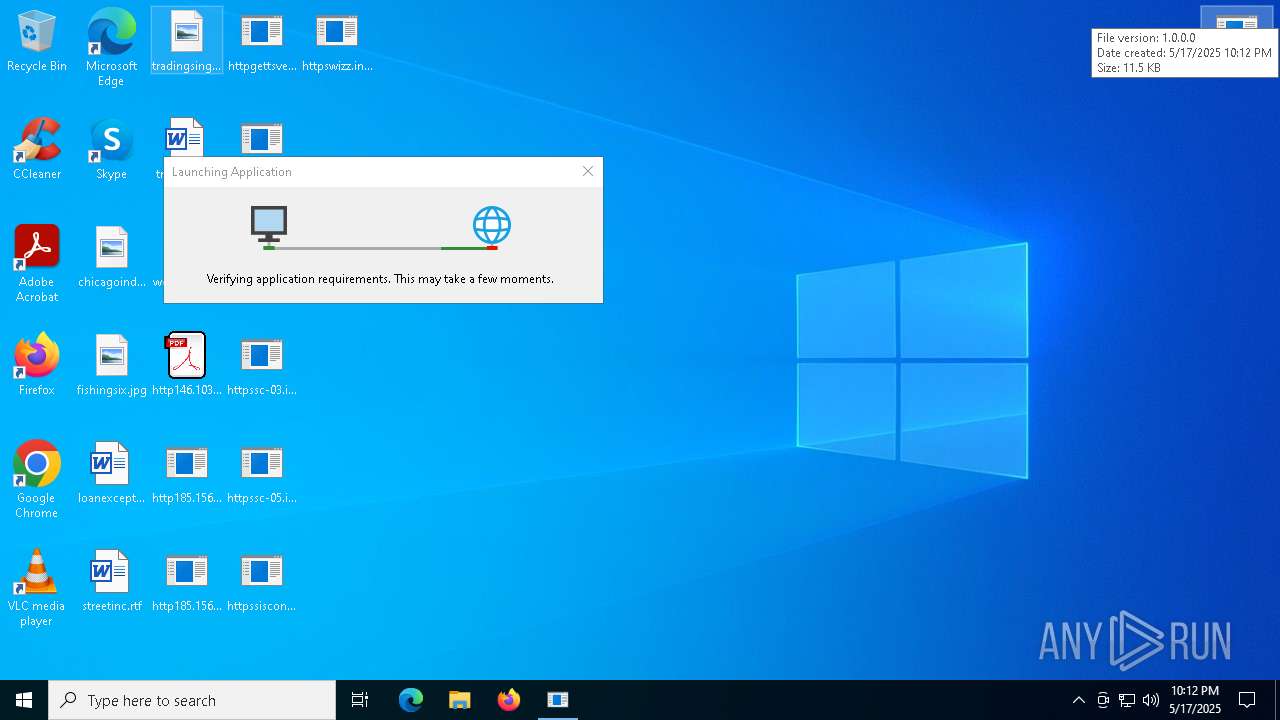This screenshot has width=1280, height=720.
Task: Click the 'Verifying application requirements' message text
Action: (x=380, y=279)
